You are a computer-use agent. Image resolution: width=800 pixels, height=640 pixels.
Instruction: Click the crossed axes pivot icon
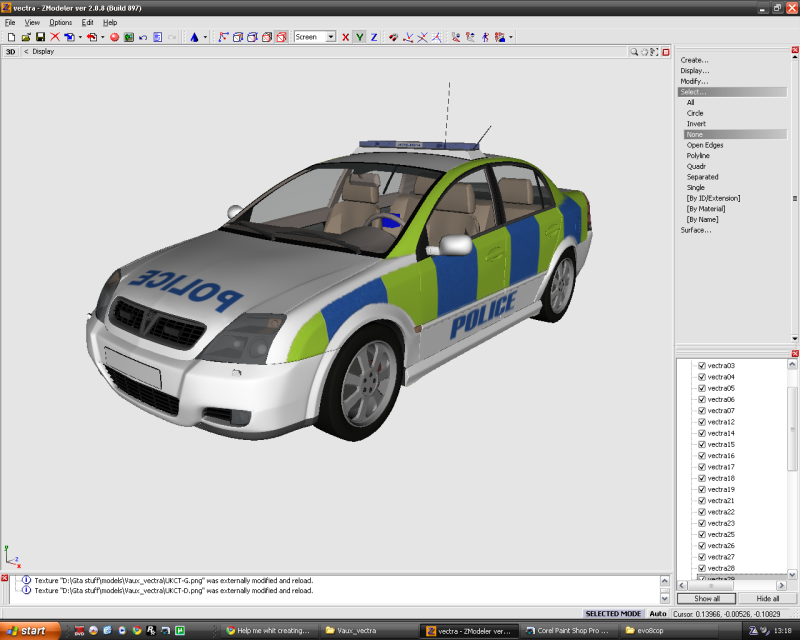tap(422, 37)
